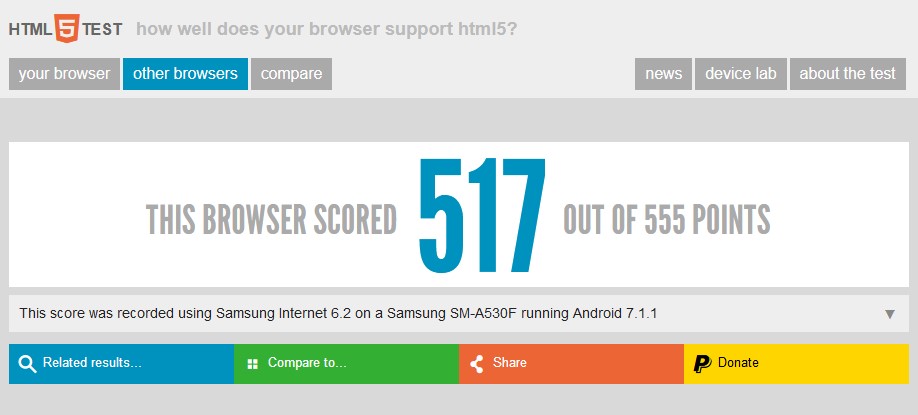This screenshot has width=918, height=415.
Task: Click the 'Compare to...' button
Action: tap(347, 363)
